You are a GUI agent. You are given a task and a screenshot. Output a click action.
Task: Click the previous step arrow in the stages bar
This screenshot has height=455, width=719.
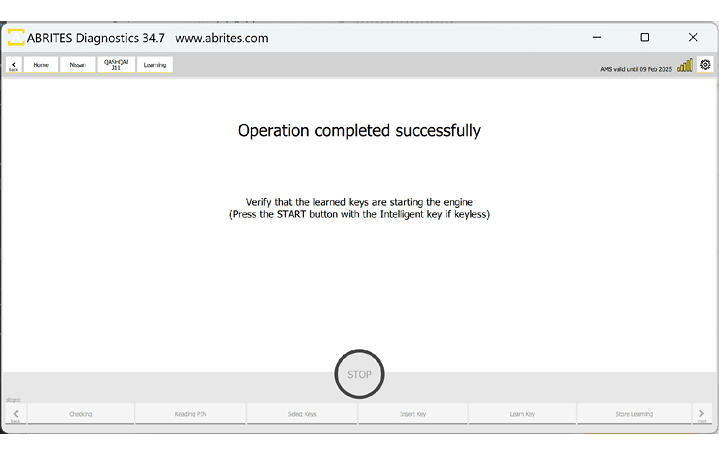(x=15, y=414)
